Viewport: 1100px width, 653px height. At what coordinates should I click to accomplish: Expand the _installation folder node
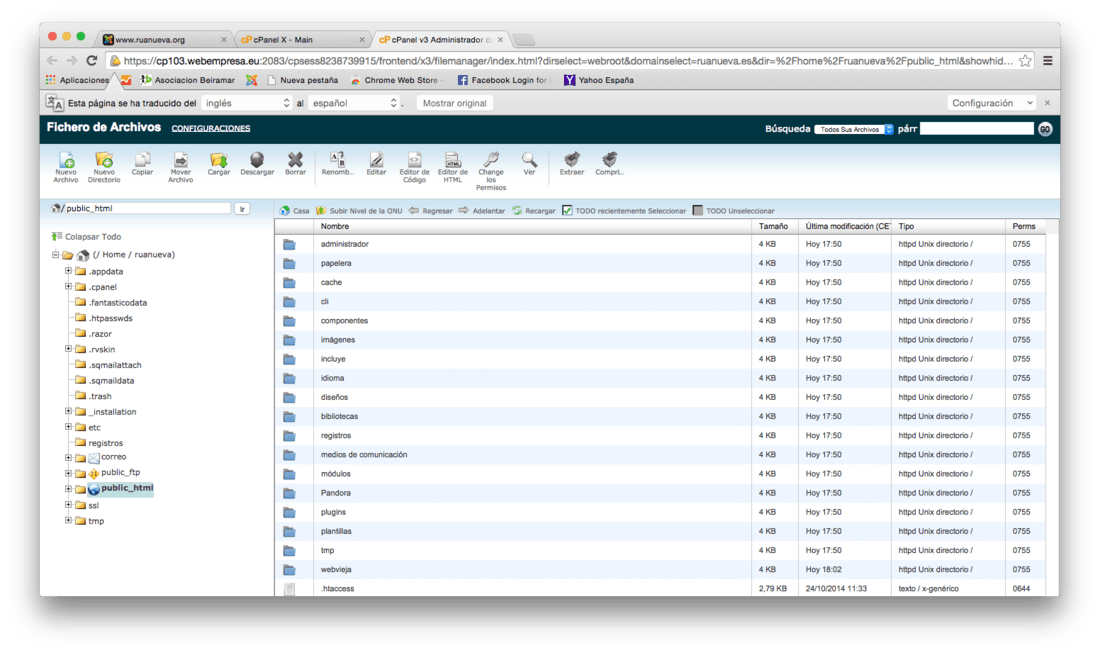click(68, 411)
